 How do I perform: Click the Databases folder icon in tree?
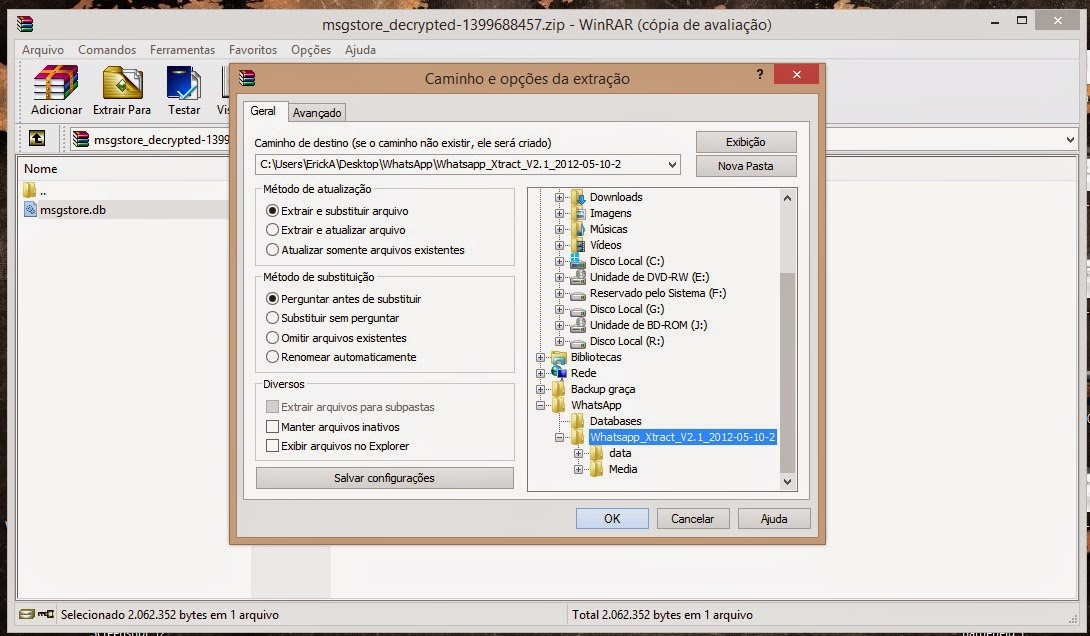point(578,421)
